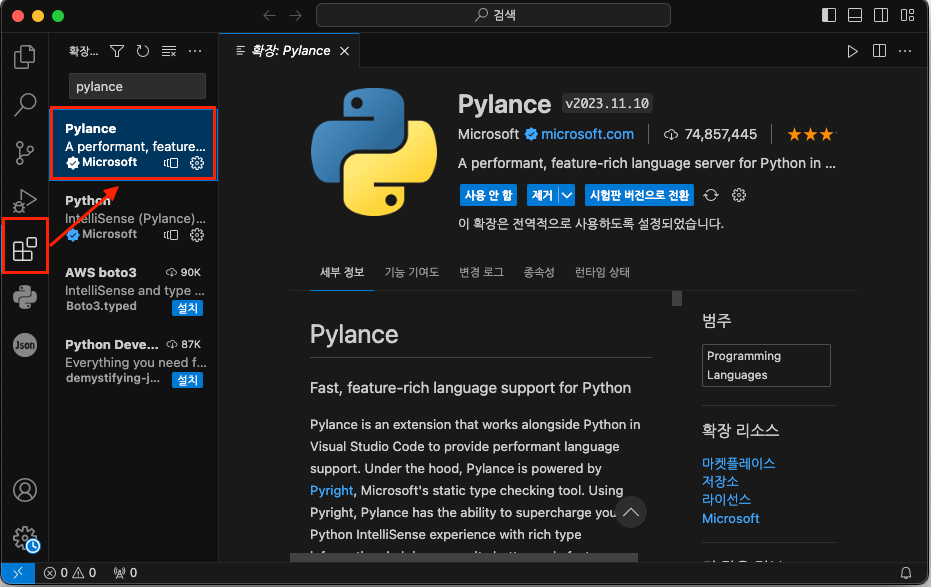
Task: Select the 종속성 tab
Action: (539, 272)
